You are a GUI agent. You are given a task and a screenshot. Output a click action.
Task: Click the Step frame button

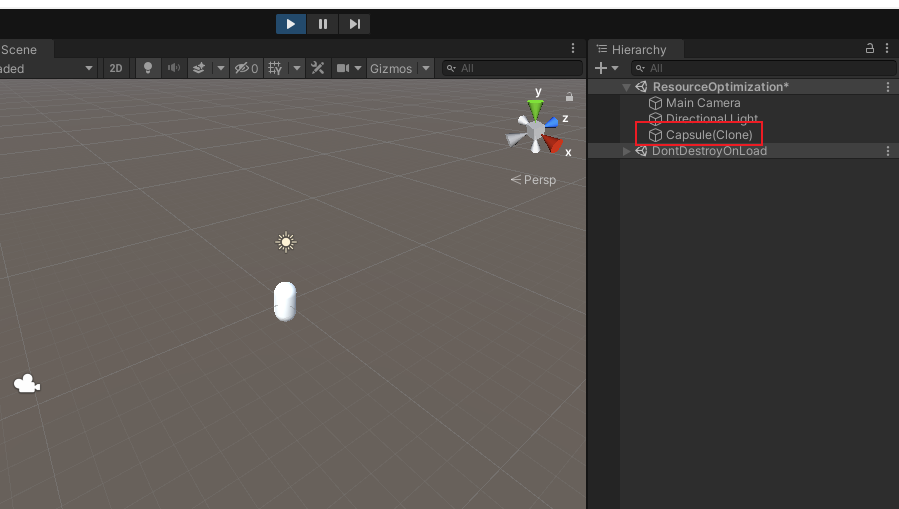pos(354,24)
